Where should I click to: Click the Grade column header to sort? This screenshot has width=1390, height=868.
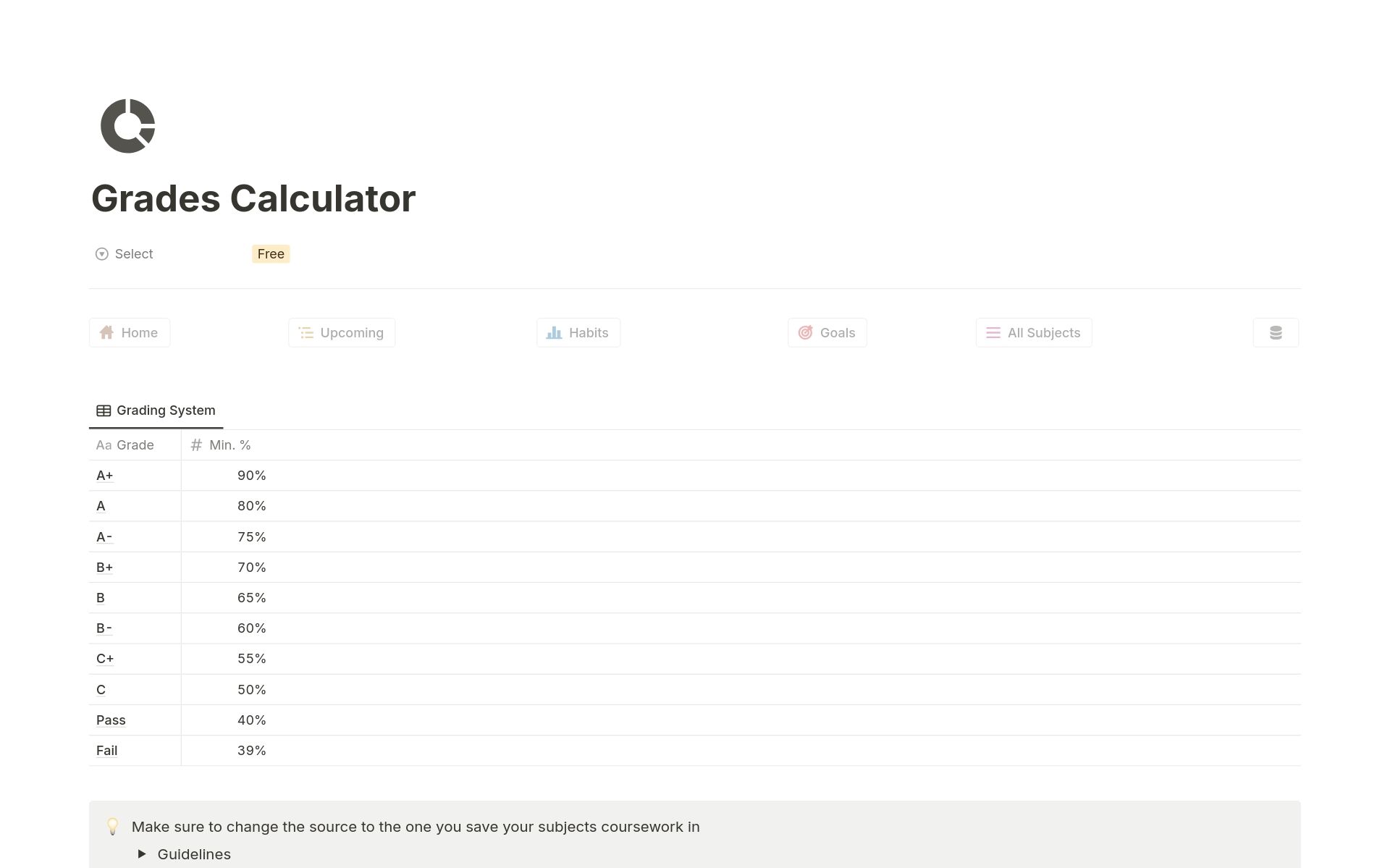tap(134, 444)
